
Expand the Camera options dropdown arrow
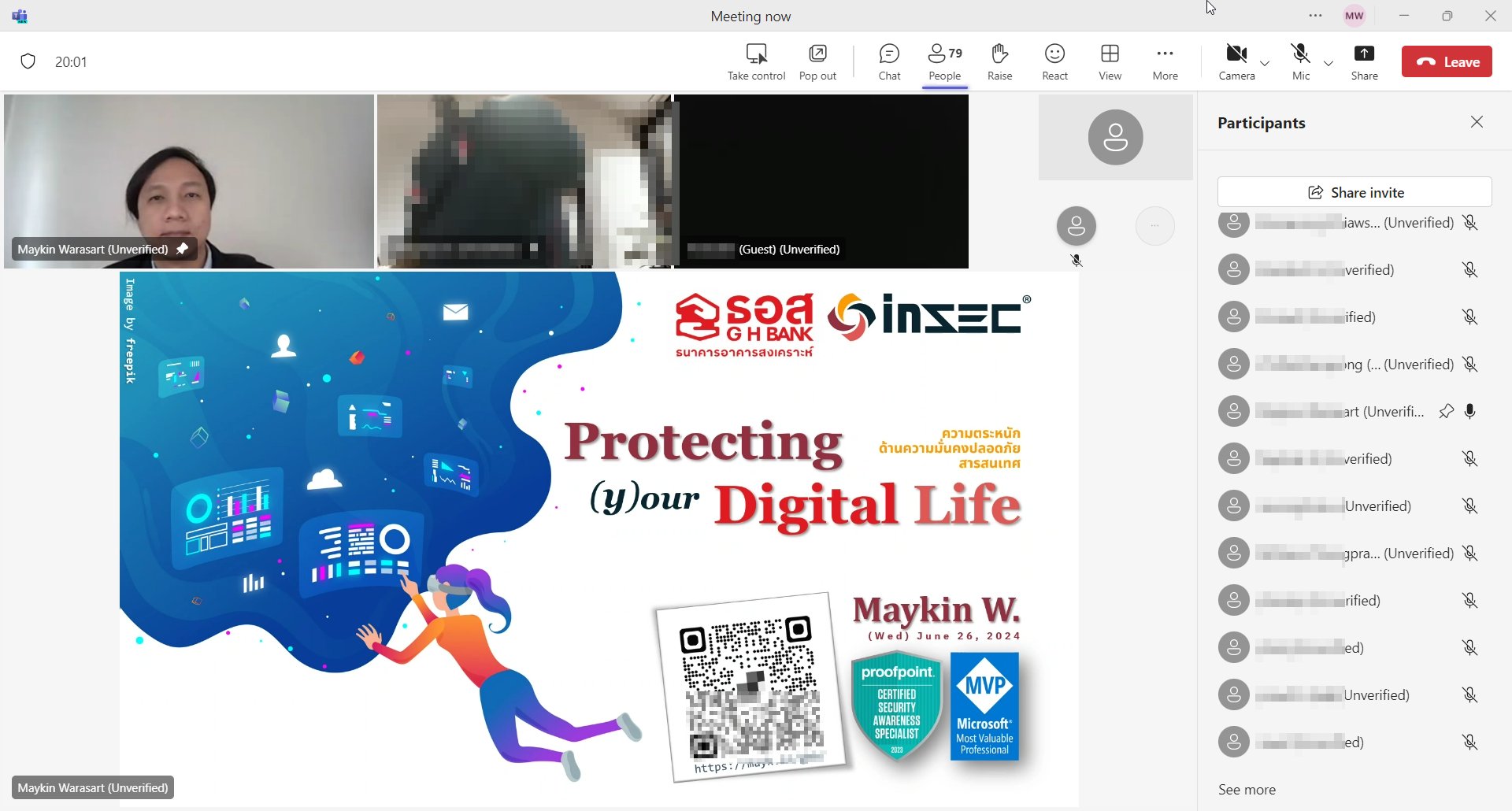tap(1265, 63)
